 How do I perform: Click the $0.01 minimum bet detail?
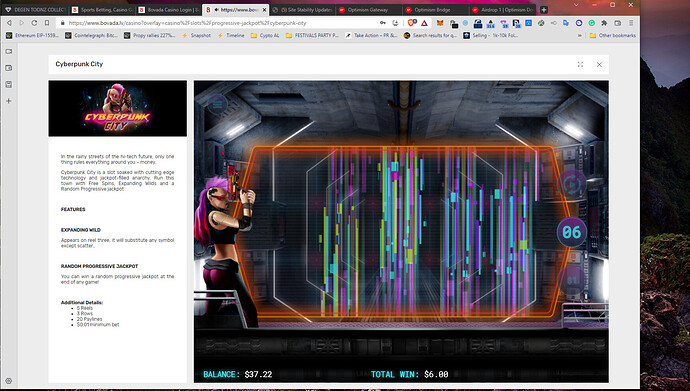[x=98, y=325]
